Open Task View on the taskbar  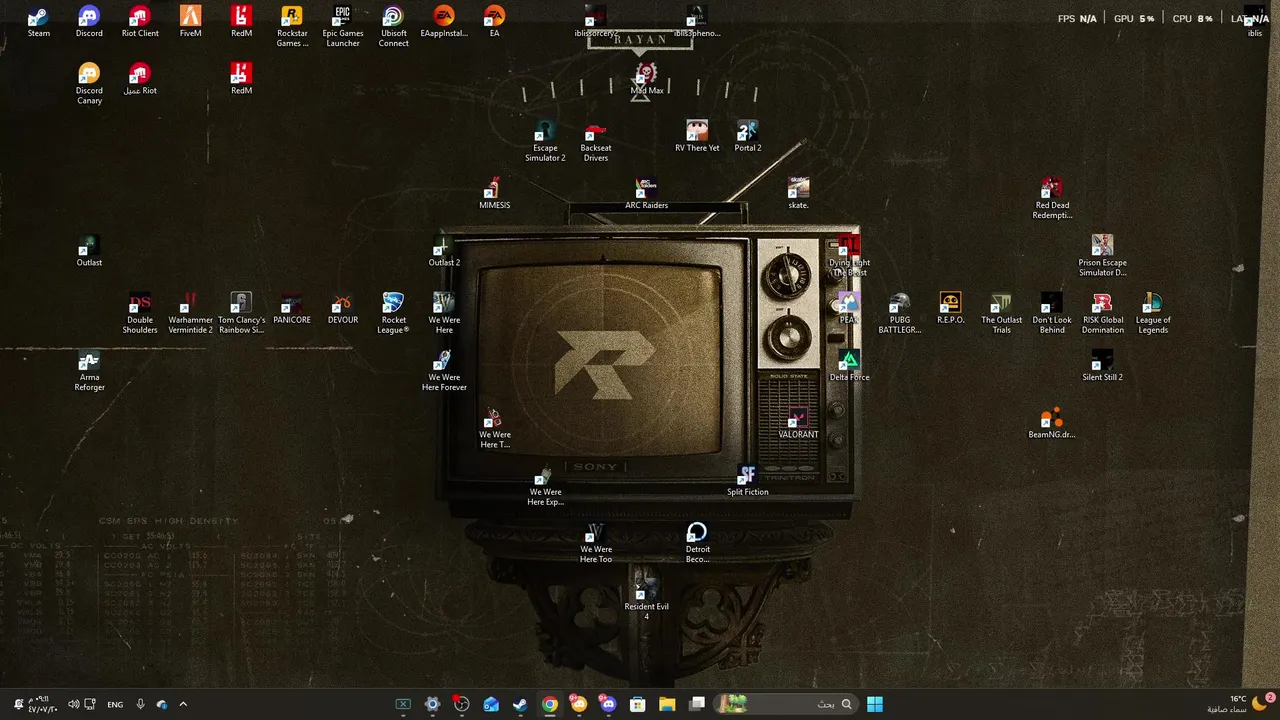click(x=697, y=704)
